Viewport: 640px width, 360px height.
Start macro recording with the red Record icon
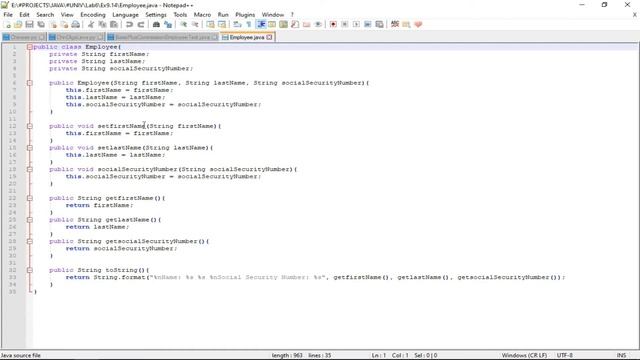(333, 24)
